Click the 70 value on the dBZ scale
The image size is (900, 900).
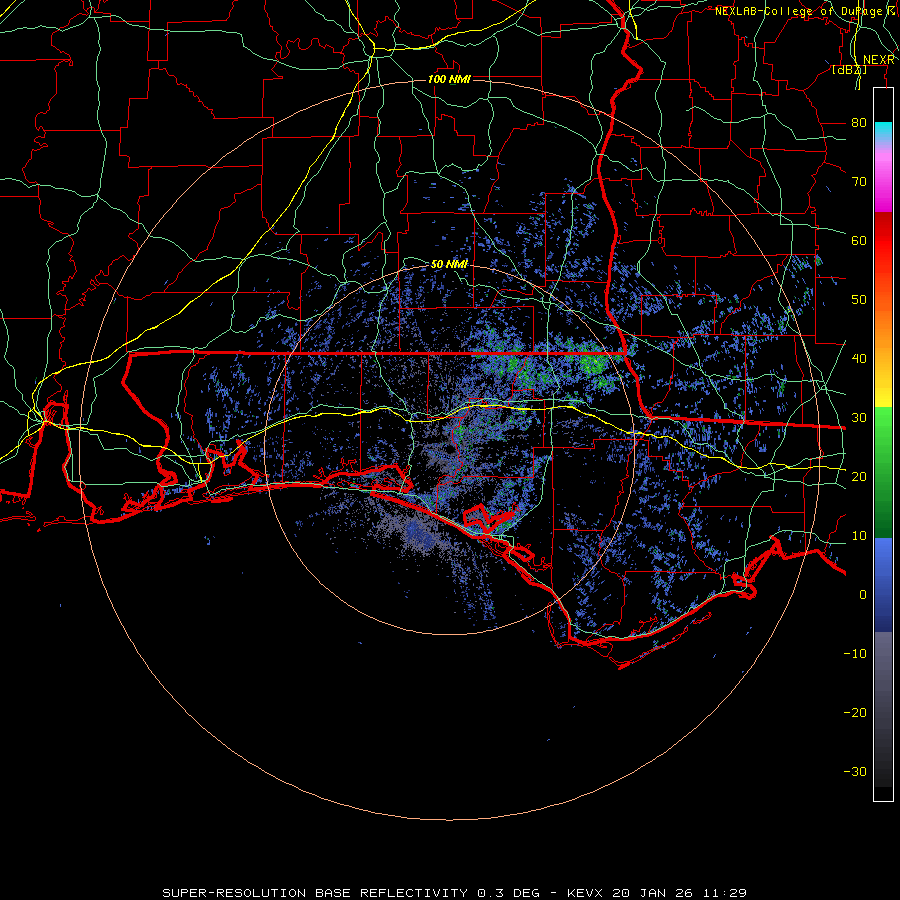coord(859,182)
